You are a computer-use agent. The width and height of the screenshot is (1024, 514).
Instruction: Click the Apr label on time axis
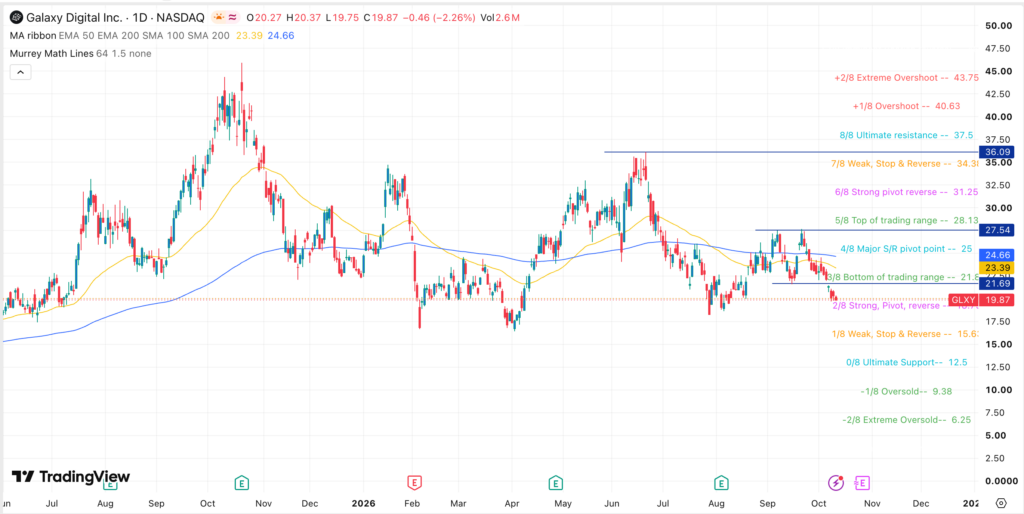512,504
